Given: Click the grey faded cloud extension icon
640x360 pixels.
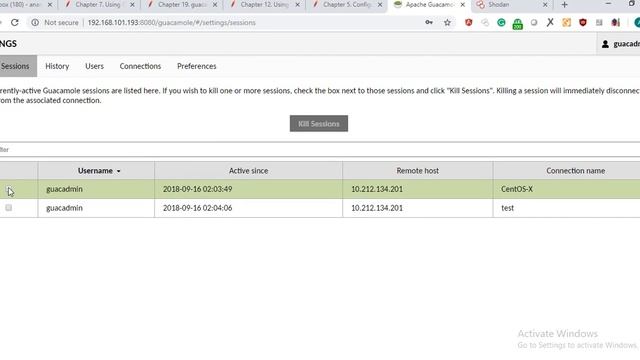Looking at the screenshot, I should (485, 22).
